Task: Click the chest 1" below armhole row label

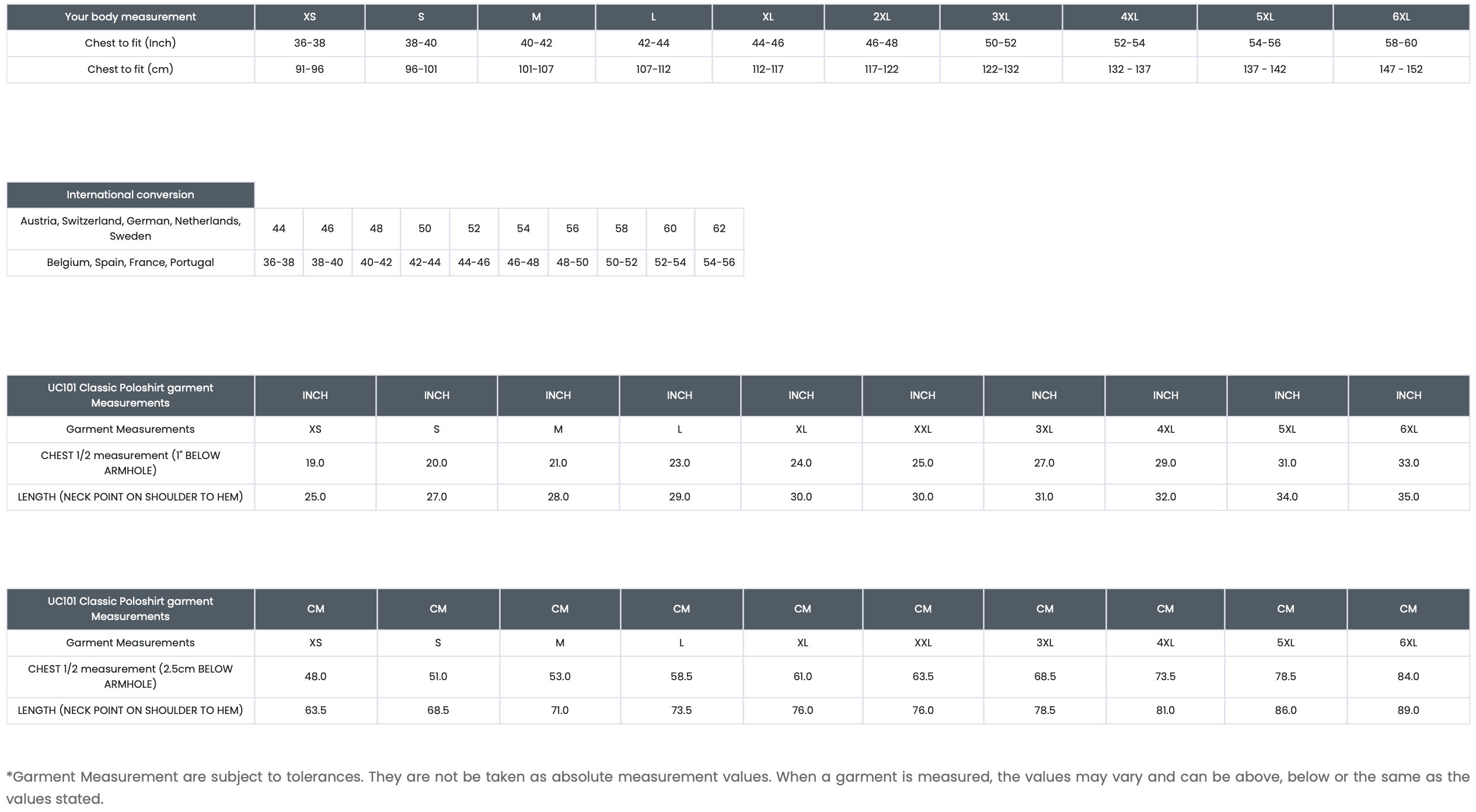Action: click(x=130, y=463)
